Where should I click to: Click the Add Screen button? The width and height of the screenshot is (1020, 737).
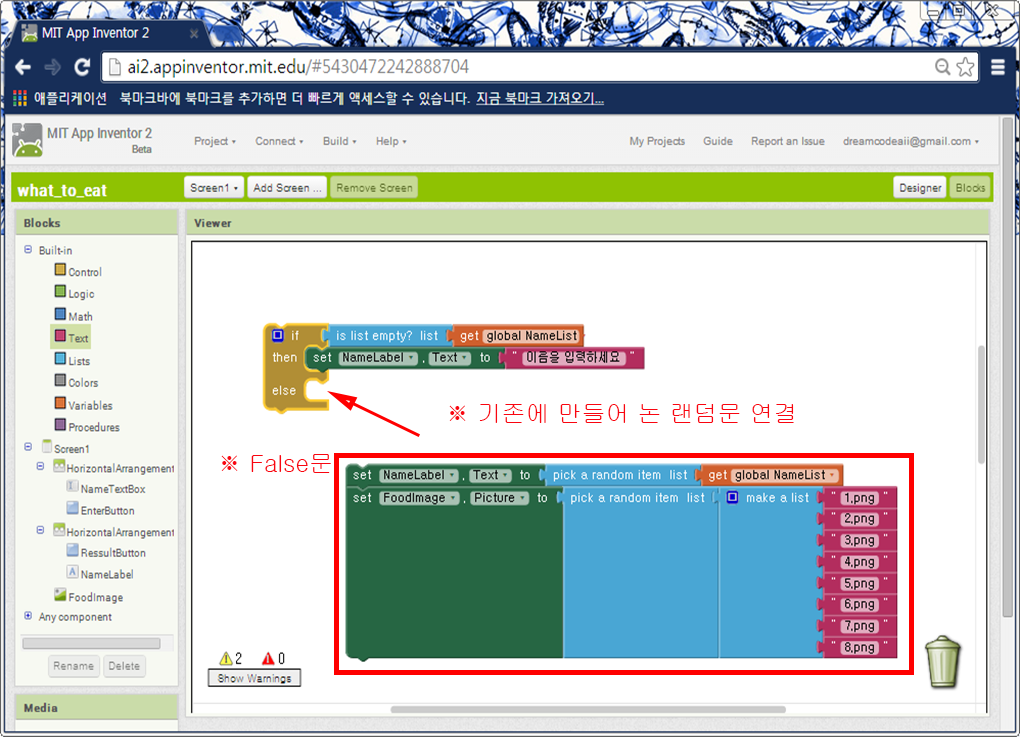click(x=287, y=187)
